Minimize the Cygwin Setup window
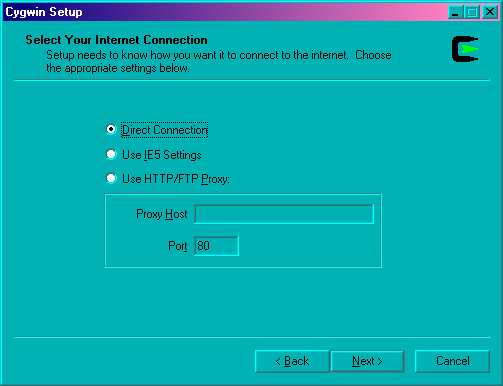The height and width of the screenshot is (386, 503). tap(455, 12)
